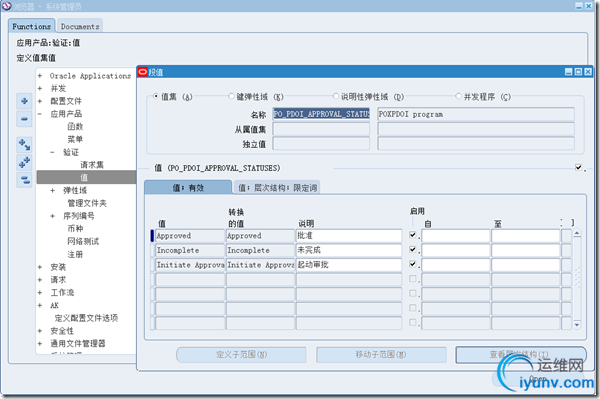Expand the Oracle Applications tree node
The width and height of the screenshot is (600, 399).
(x=40, y=76)
